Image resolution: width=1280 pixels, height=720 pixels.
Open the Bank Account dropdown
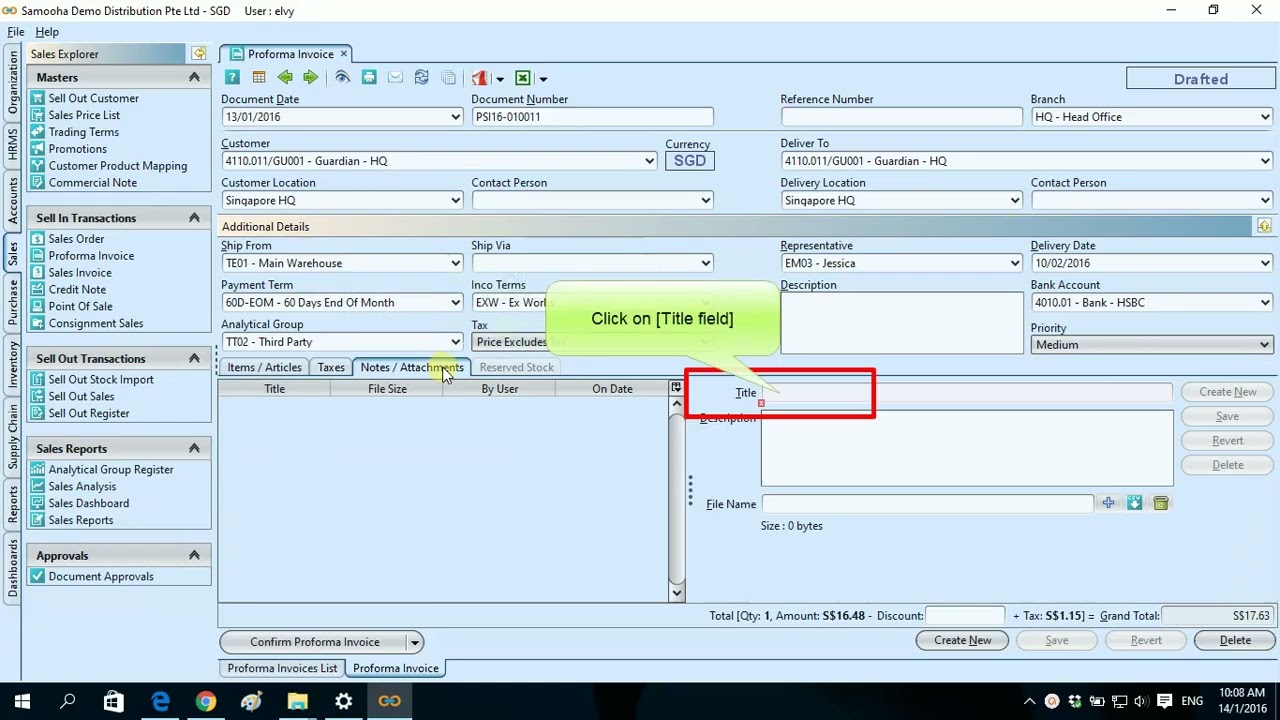pos(1265,303)
